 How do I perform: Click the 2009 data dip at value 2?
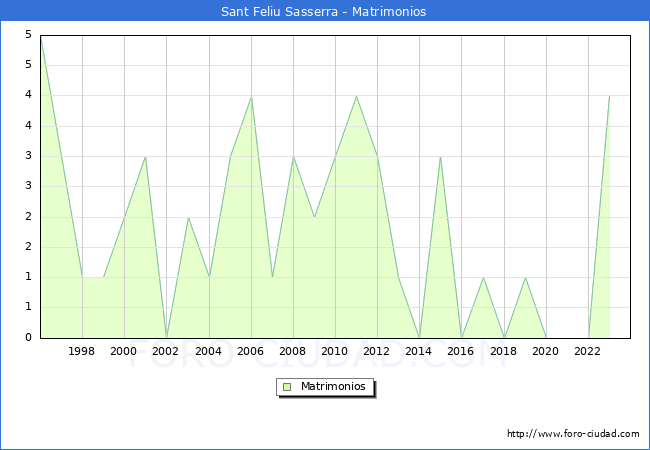click(315, 217)
